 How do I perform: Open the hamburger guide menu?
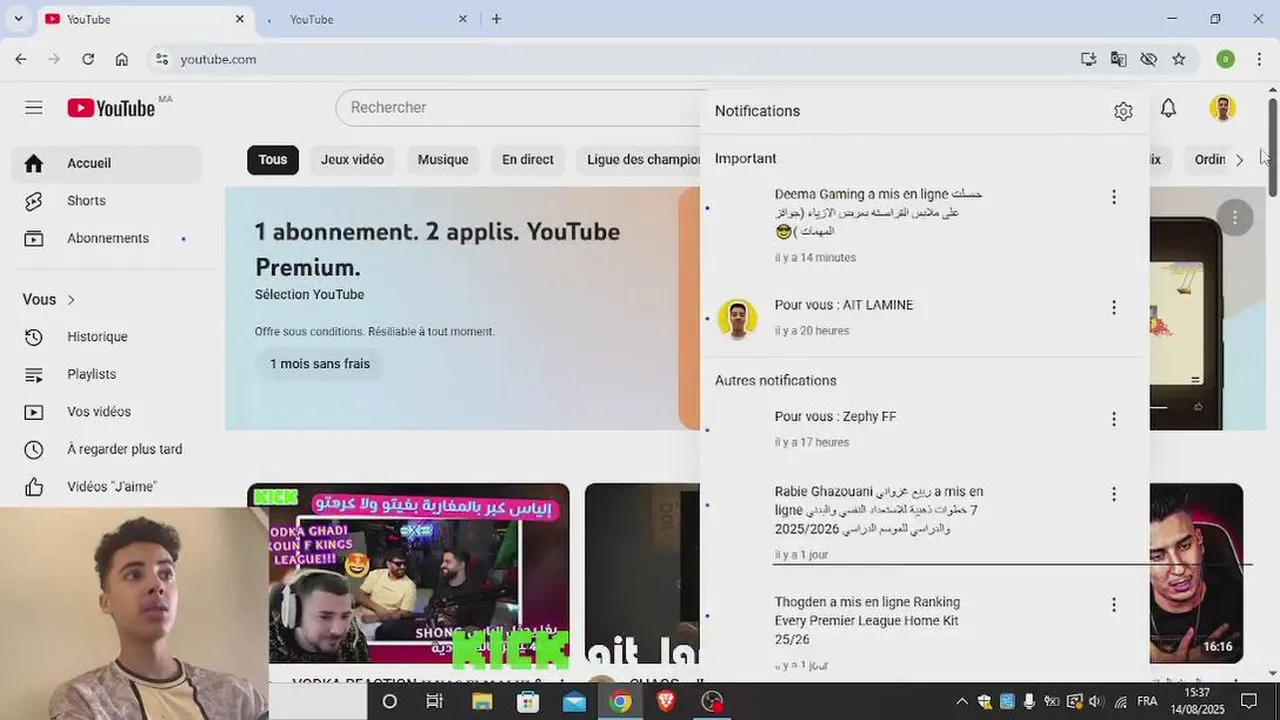pos(34,108)
